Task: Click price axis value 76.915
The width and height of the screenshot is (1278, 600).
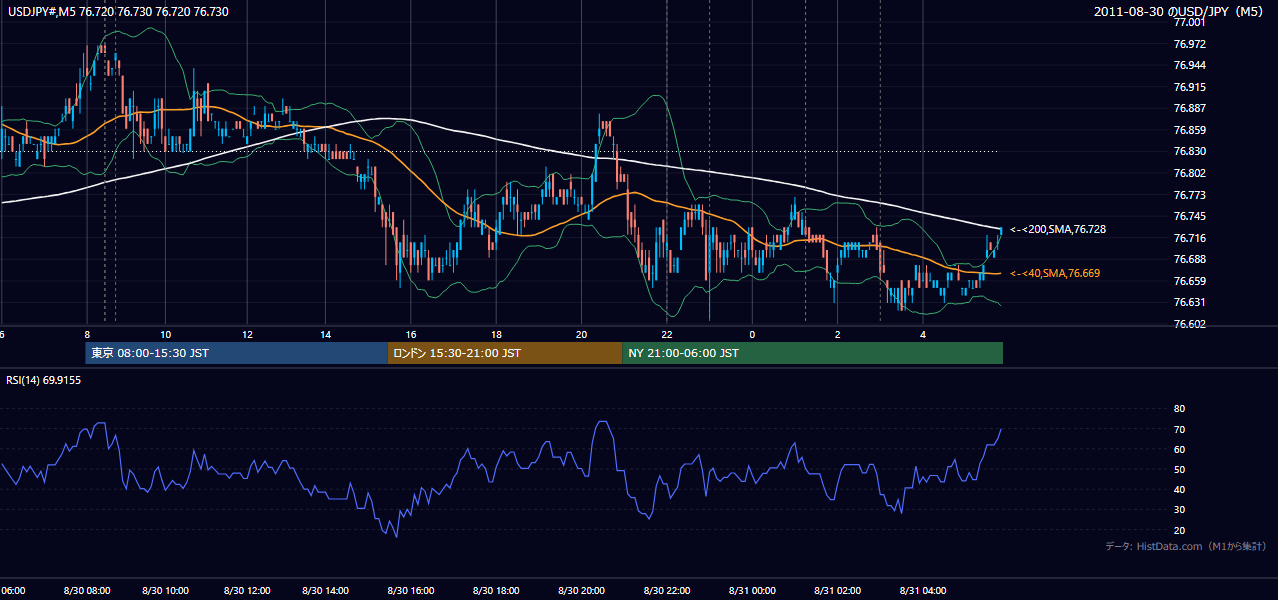Action: click(1190, 87)
